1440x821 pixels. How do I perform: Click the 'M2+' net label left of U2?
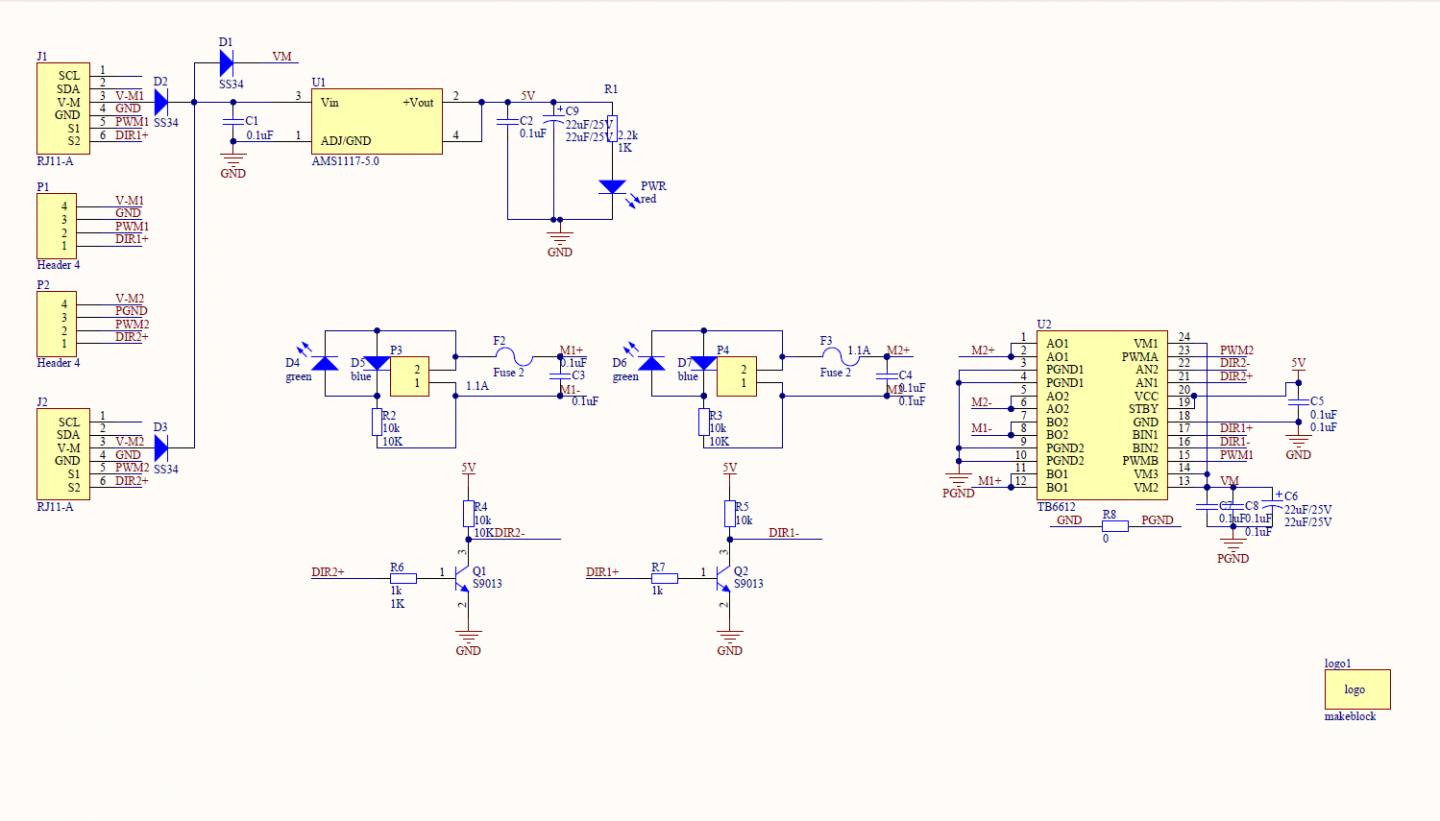[983, 350]
